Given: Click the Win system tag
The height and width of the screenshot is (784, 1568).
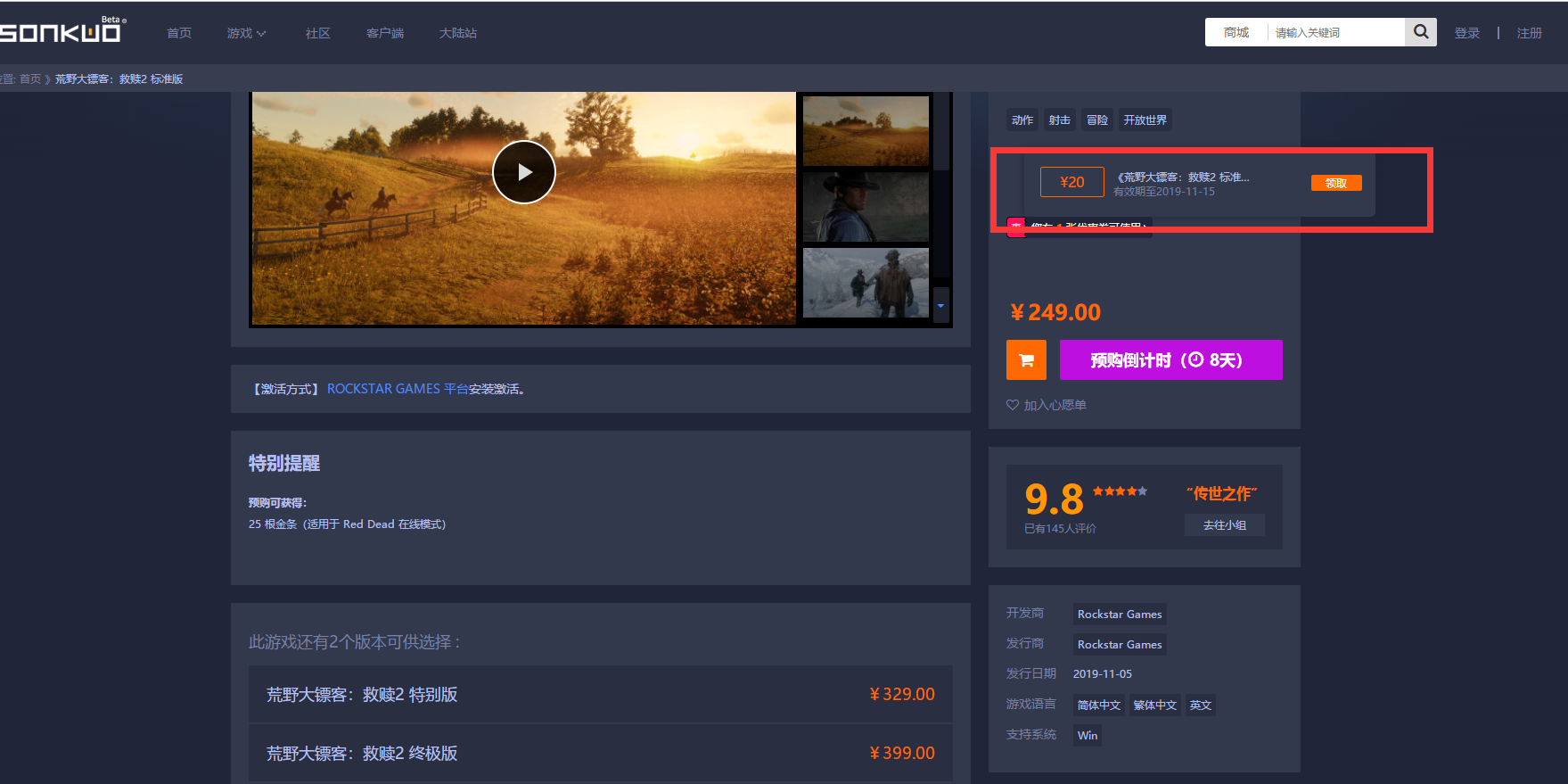Looking at the screenshot, I should click(1088, 736).
